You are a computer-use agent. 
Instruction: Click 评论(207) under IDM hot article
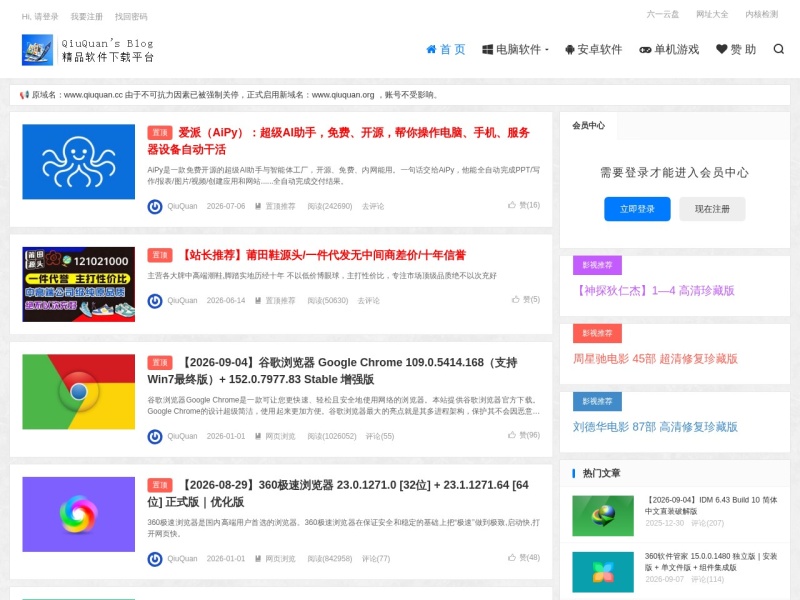click(707, 523)
